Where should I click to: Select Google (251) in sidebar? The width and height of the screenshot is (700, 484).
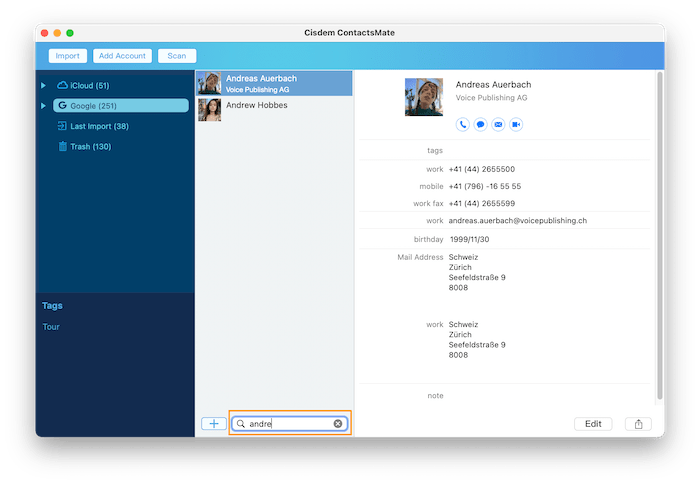pos(121,105)
